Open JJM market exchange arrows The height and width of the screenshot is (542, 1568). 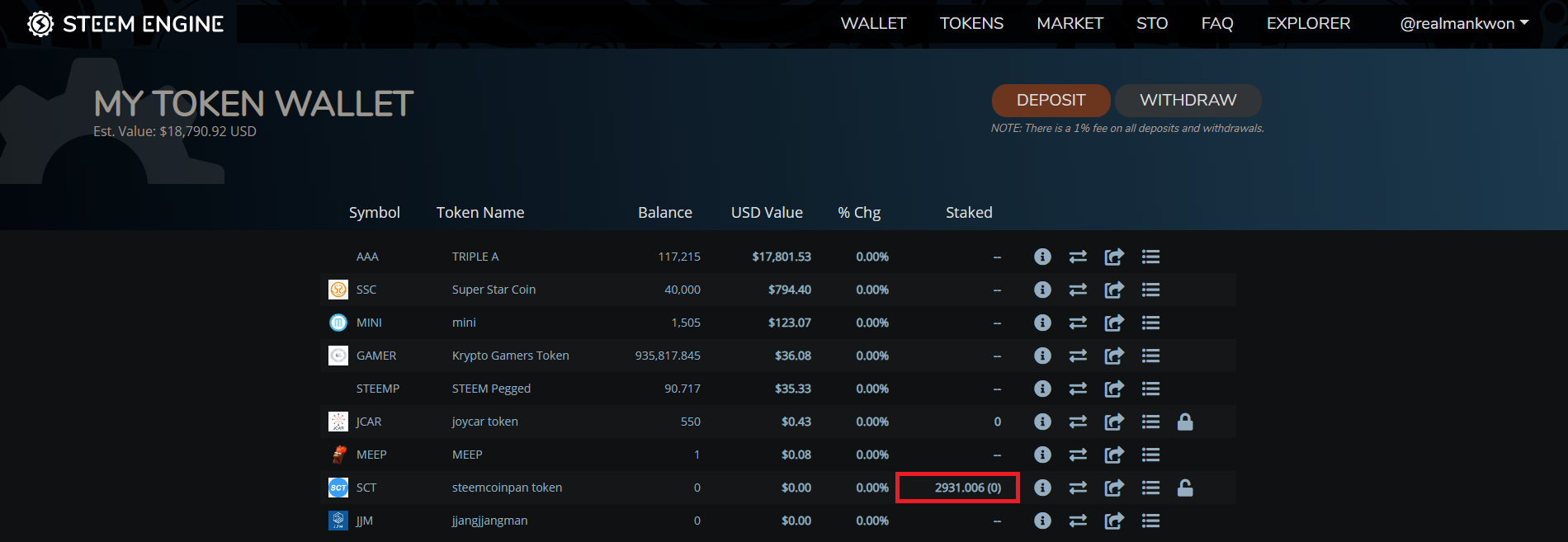pos(1078,521)
